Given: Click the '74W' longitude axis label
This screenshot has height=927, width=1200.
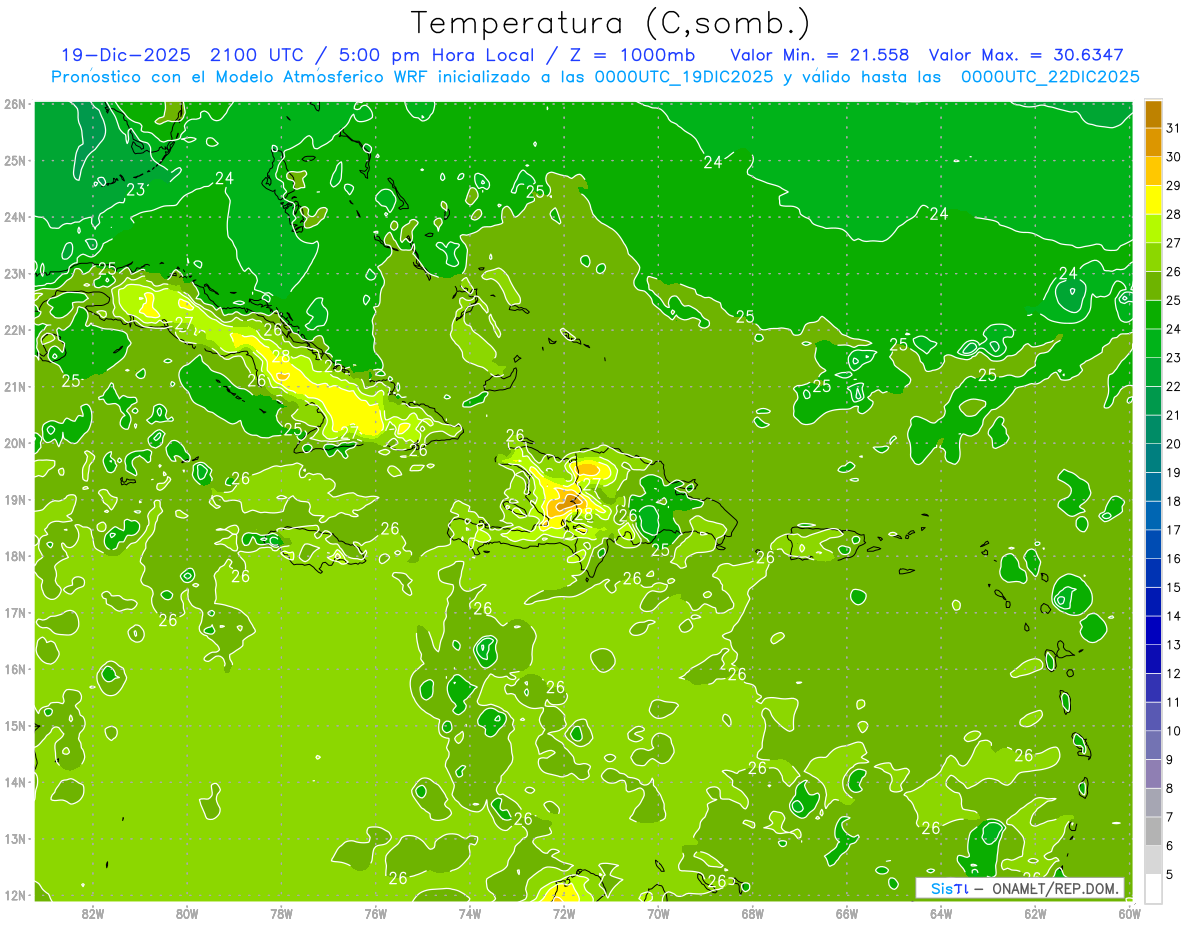Looking at the screenshot, I should [470, 913].
